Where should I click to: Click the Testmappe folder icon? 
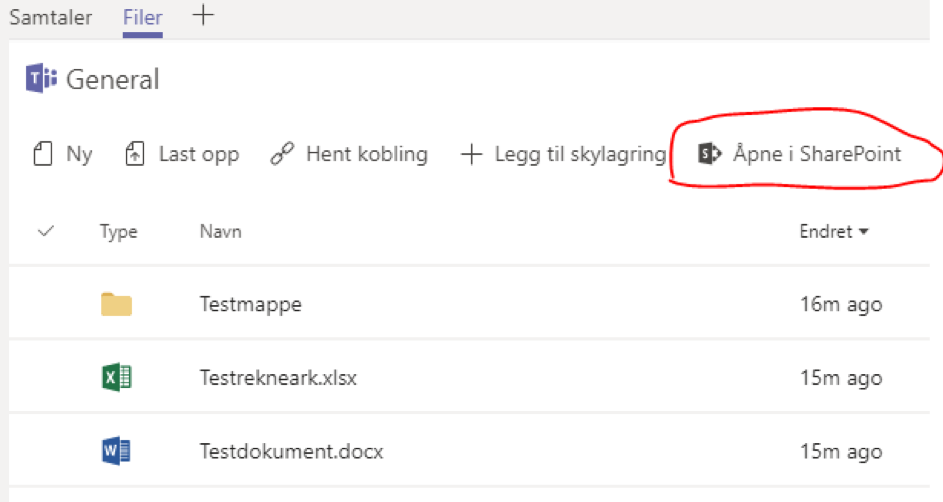point(116,304)
